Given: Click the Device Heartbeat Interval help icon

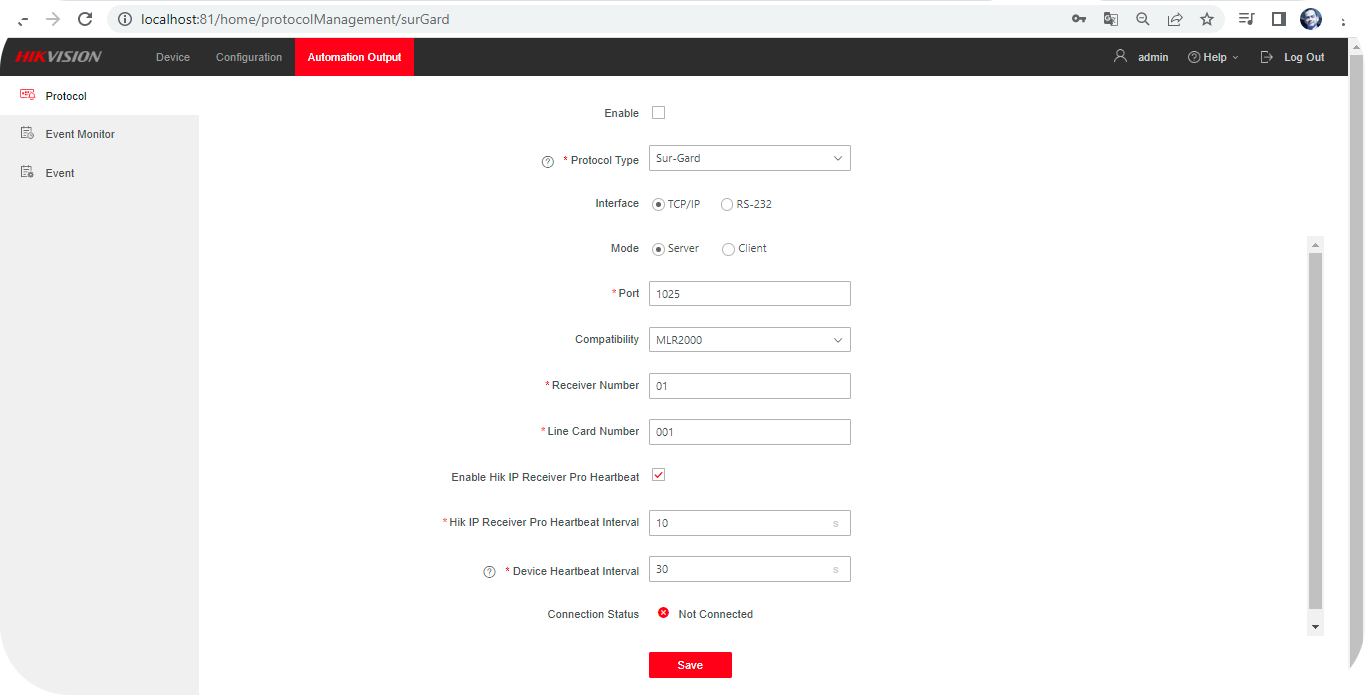Looking at the screenshot, I should pos(489,571).
